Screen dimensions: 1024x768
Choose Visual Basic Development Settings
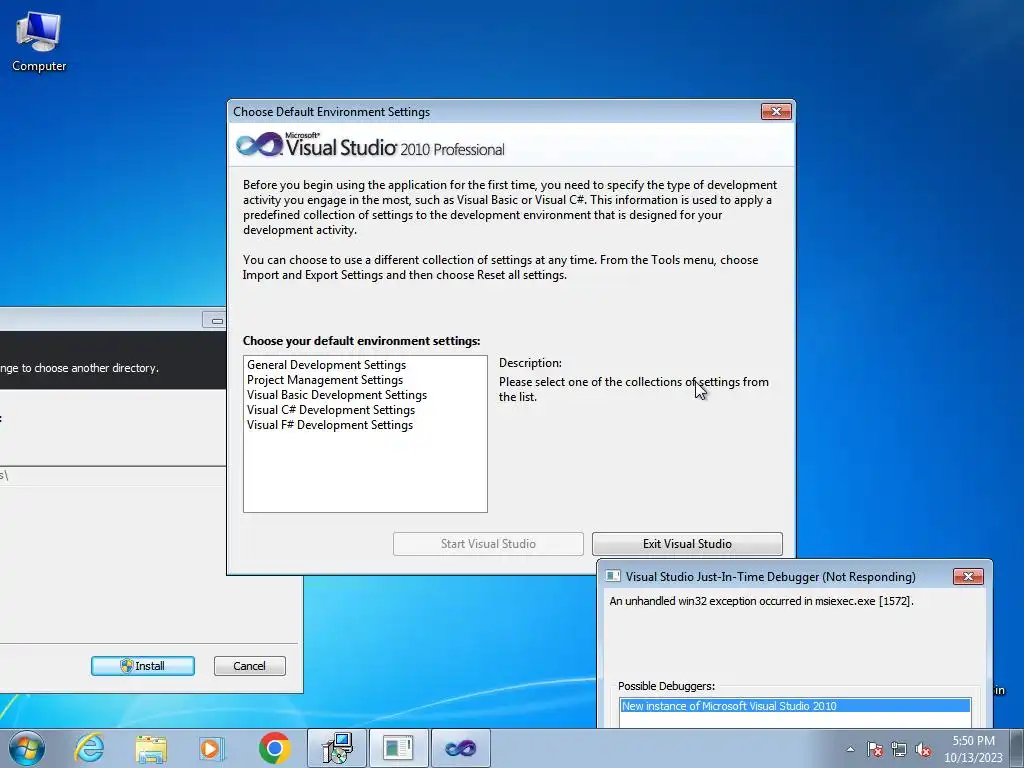pos(337,394)
